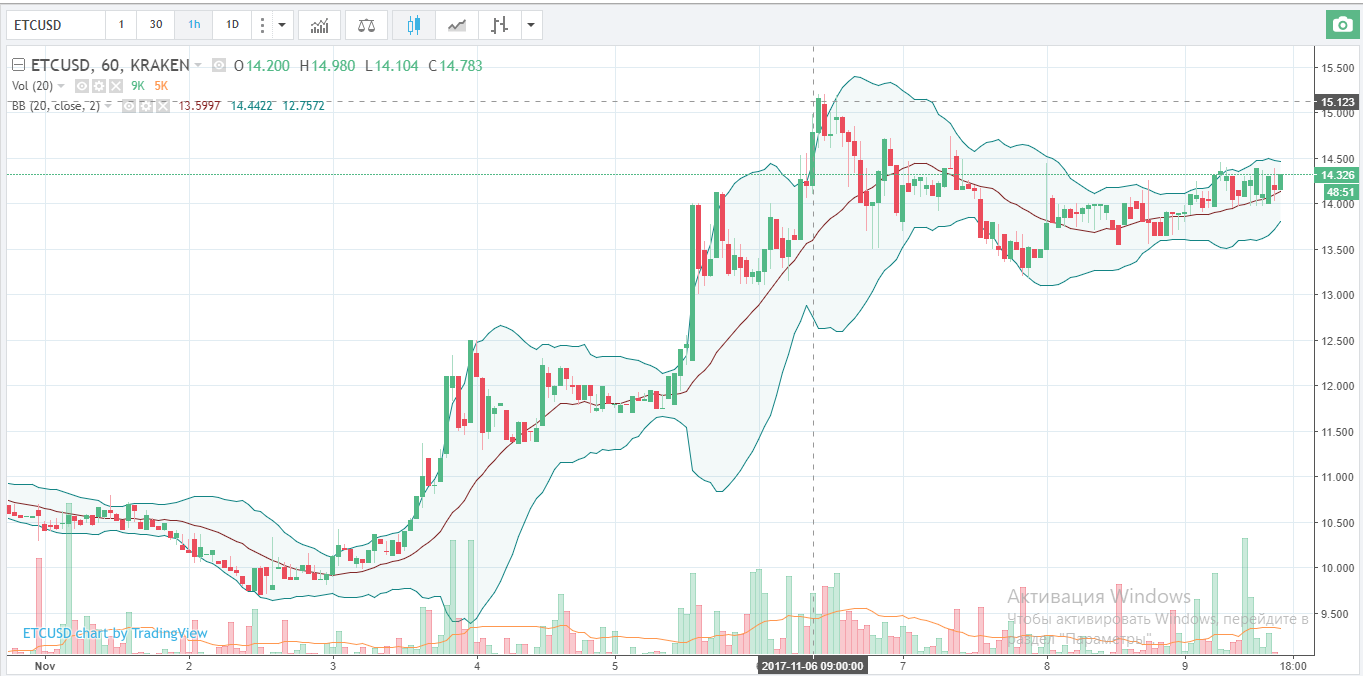Collapse the ETCUSD legend panel
The width and height of the screenshot is (1363, 676).
[x=18, y=66]
